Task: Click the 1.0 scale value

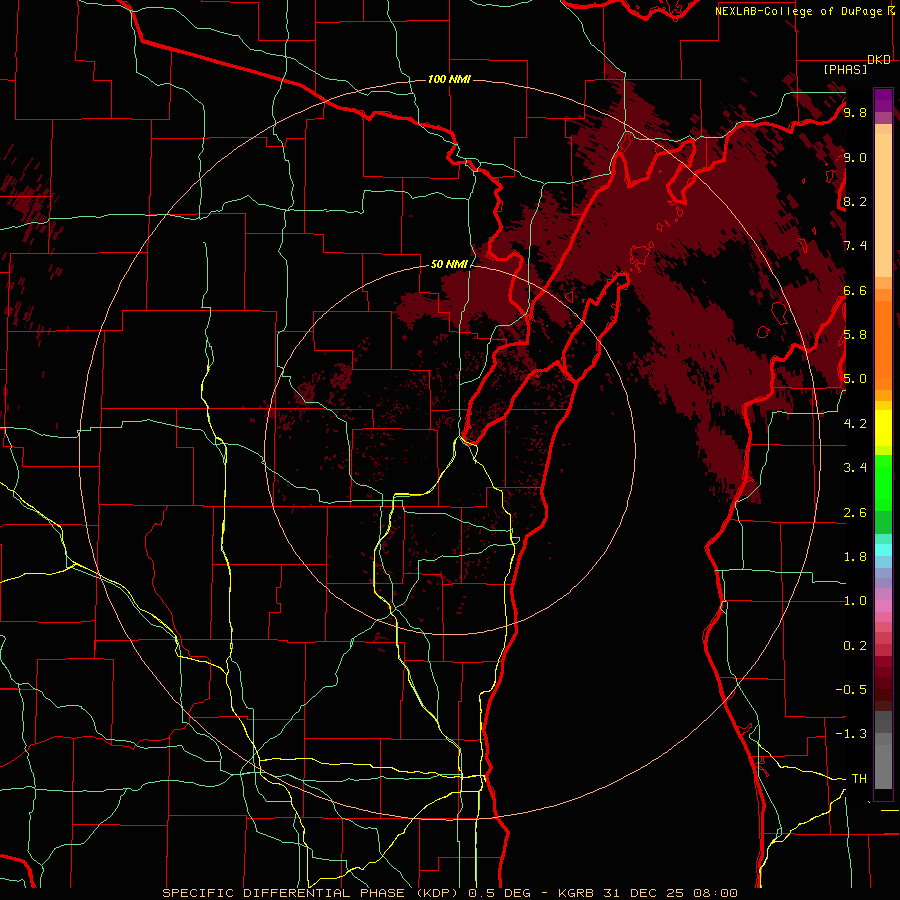Action: (855, 601)
